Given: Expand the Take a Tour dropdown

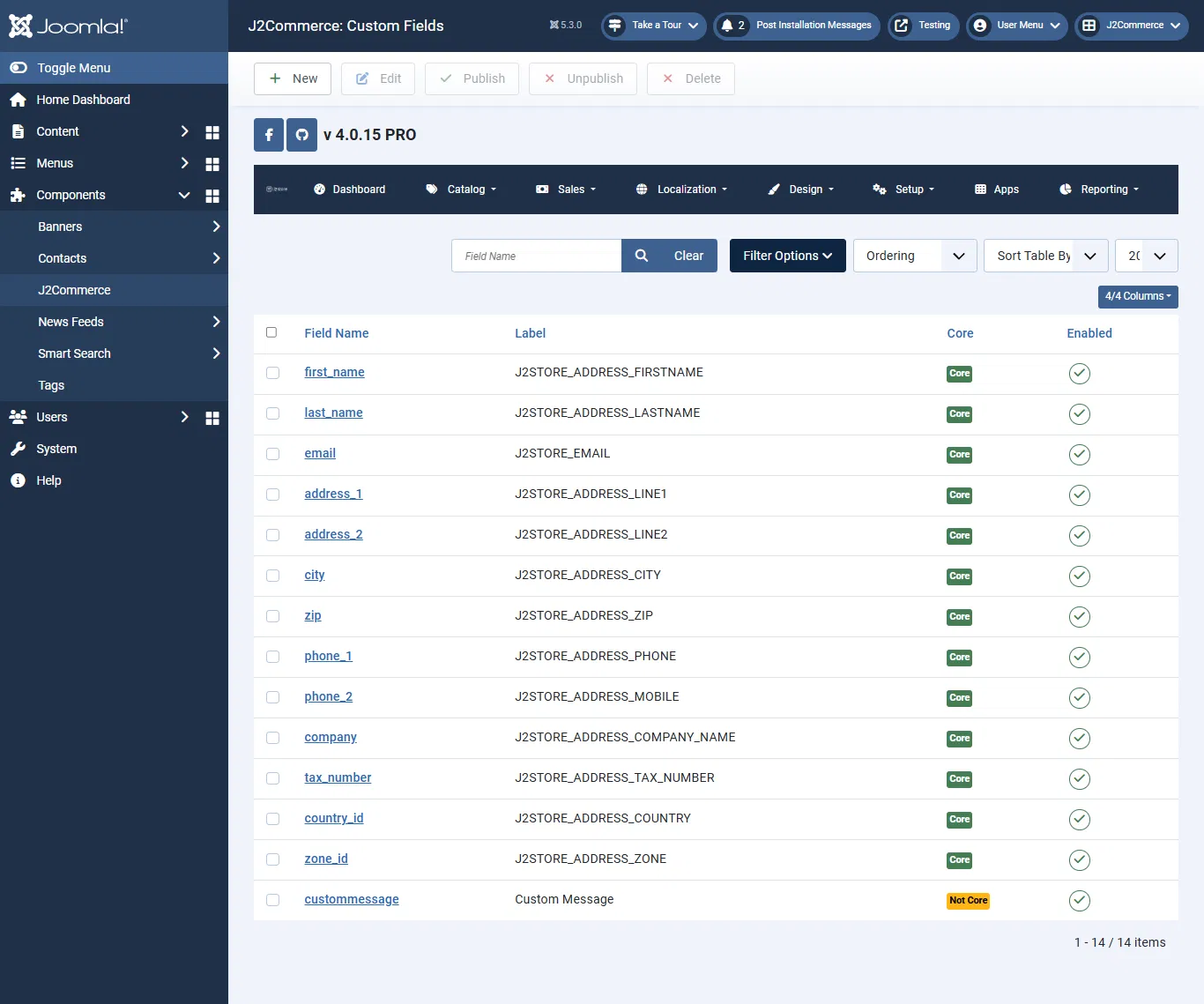Looking at the screenshot, I should [x=654, y=26].
